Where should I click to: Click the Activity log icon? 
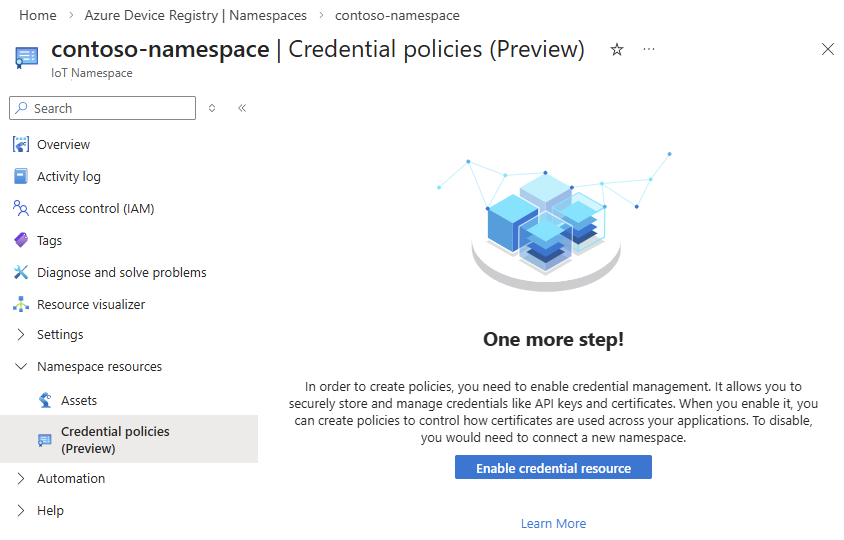click(x=21, y=177)
